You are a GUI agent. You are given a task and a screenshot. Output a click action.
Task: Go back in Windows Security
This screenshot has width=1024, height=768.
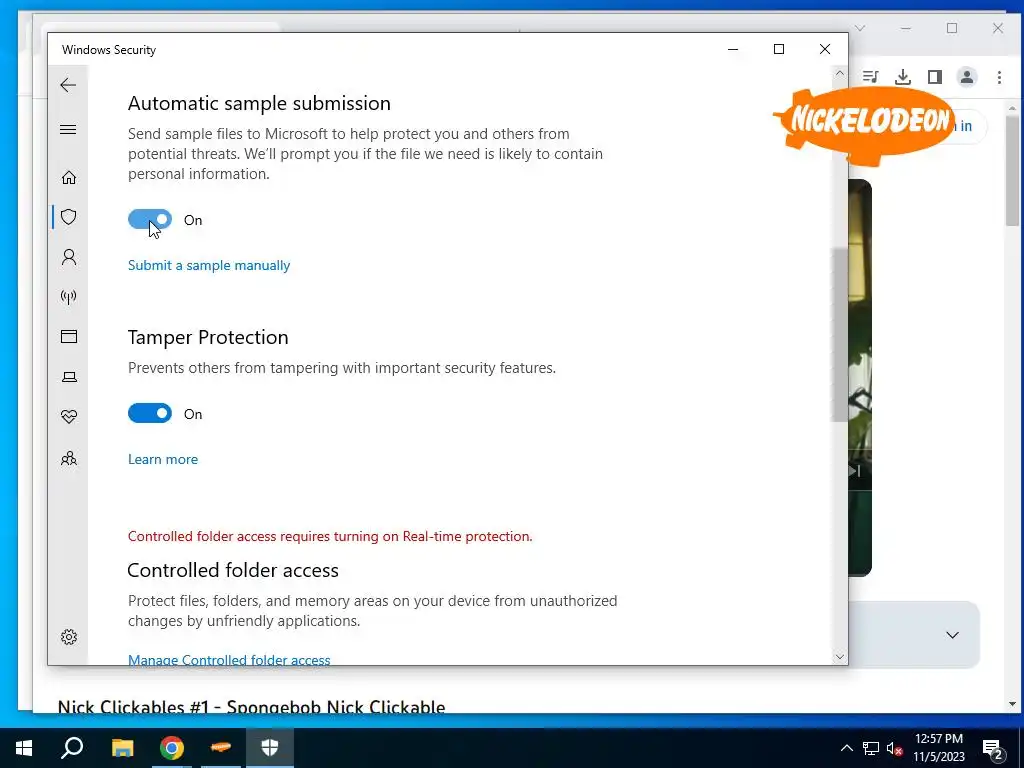68,85
